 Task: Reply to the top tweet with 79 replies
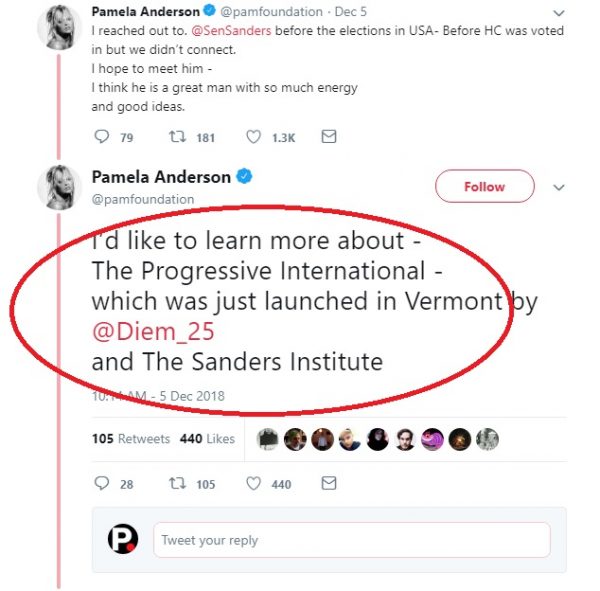[x=101, y=137]
